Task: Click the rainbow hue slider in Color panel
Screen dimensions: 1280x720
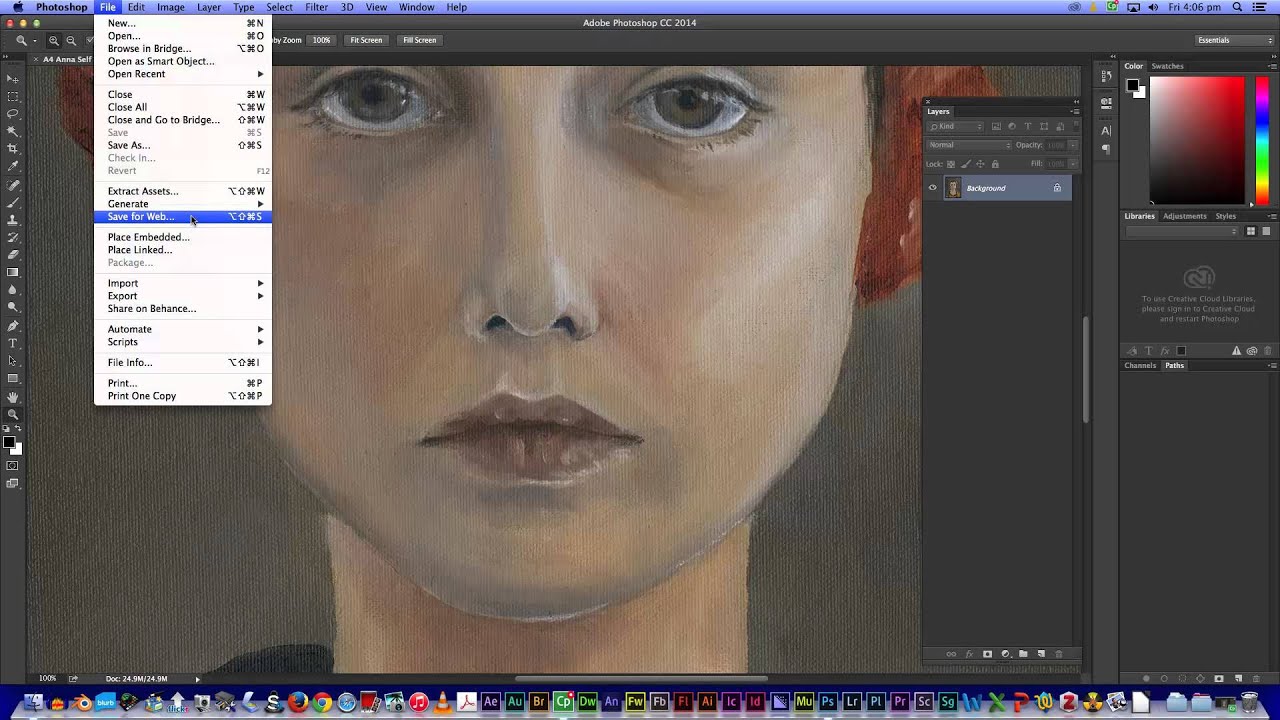Action: pos(1263,140)
